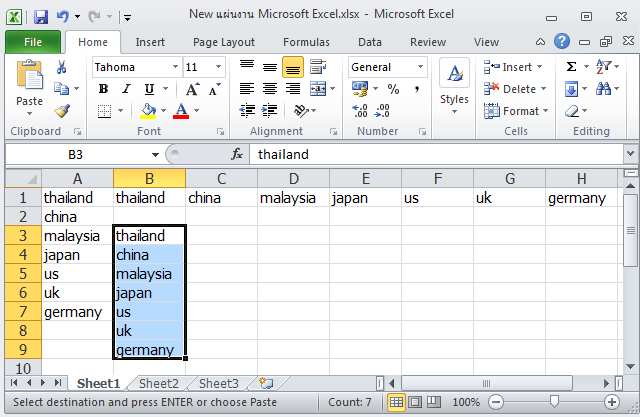
Task: Open the Page Layout ribbon tab
Action: pyautogui.click(x=224, y=42)
